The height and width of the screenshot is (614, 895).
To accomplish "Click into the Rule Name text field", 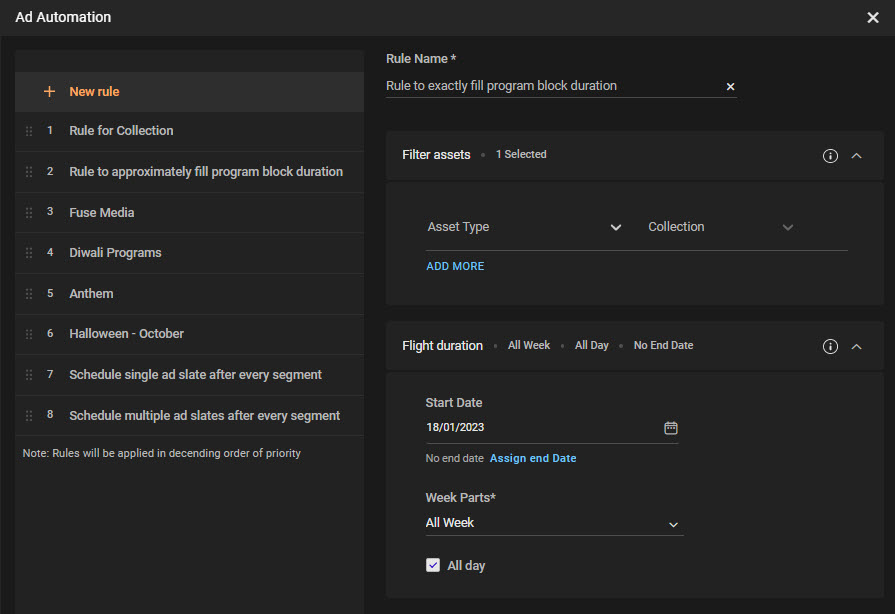I will [x=550, y=86].
